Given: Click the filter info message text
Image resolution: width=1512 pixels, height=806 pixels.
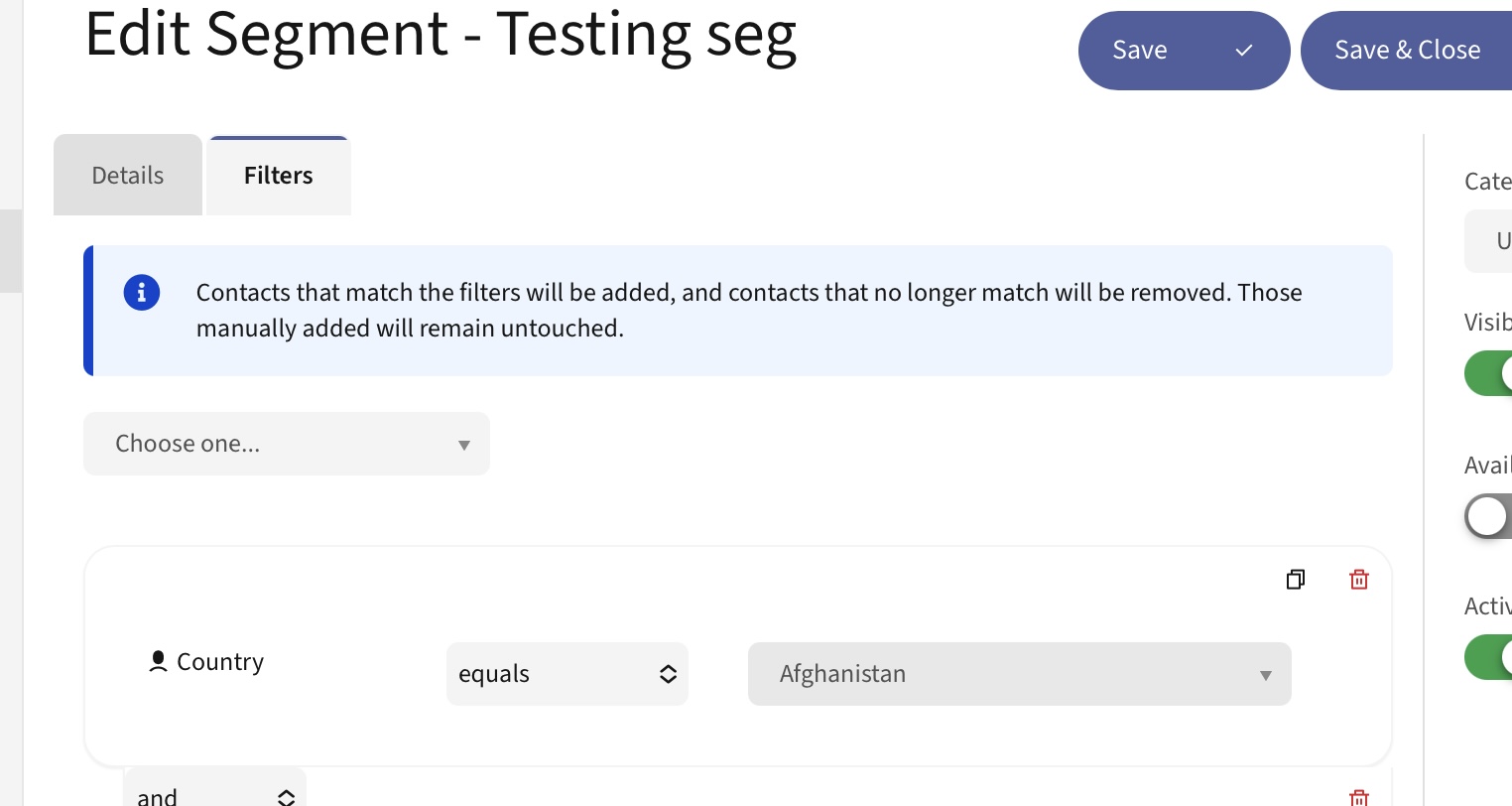Looking at the screenshot, I should [749, 310].
